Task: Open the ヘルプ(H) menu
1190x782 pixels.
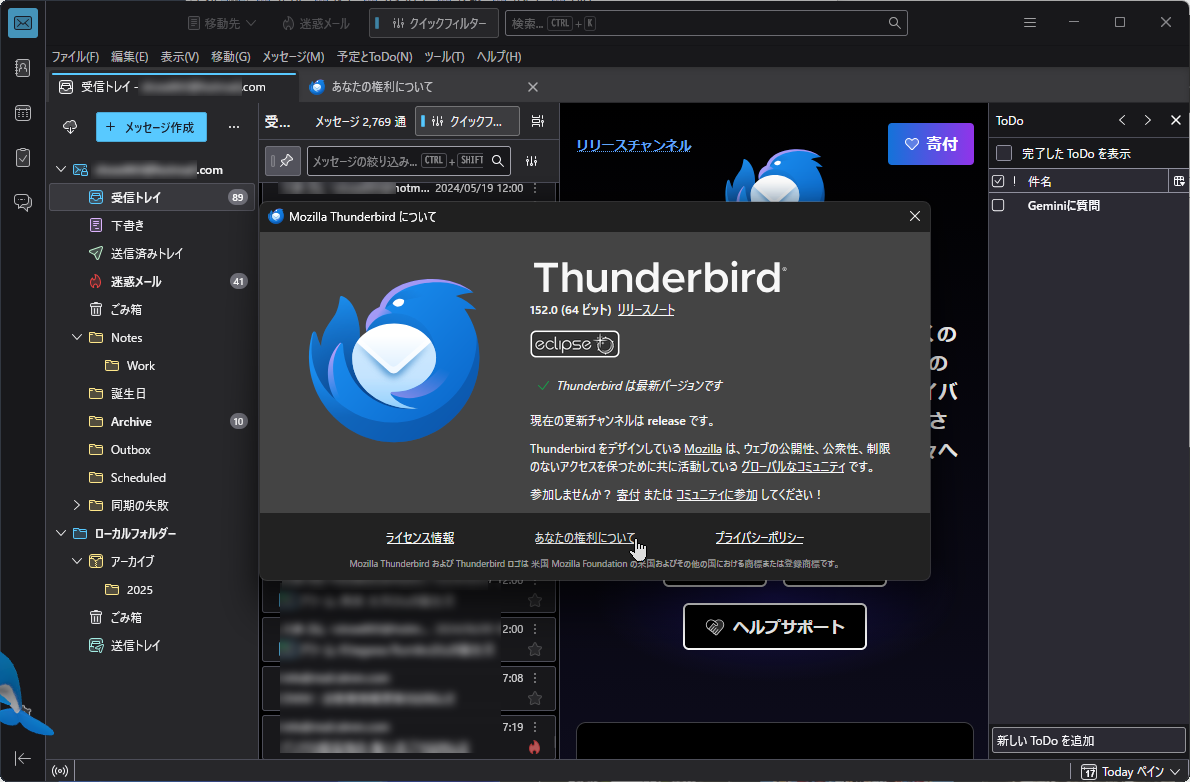Action: [499, 56]
